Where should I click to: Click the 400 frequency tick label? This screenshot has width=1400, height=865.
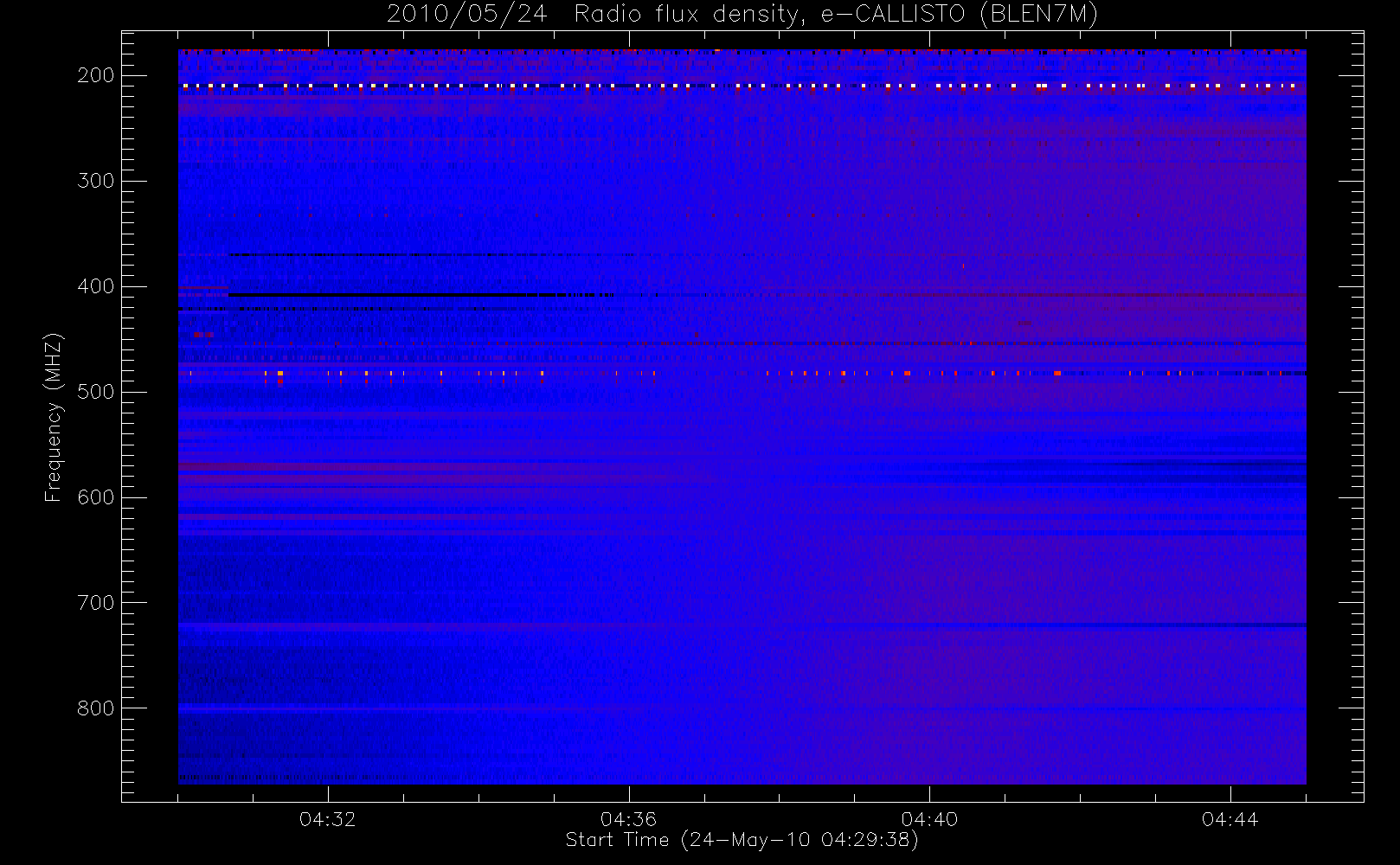coord(95,286)
